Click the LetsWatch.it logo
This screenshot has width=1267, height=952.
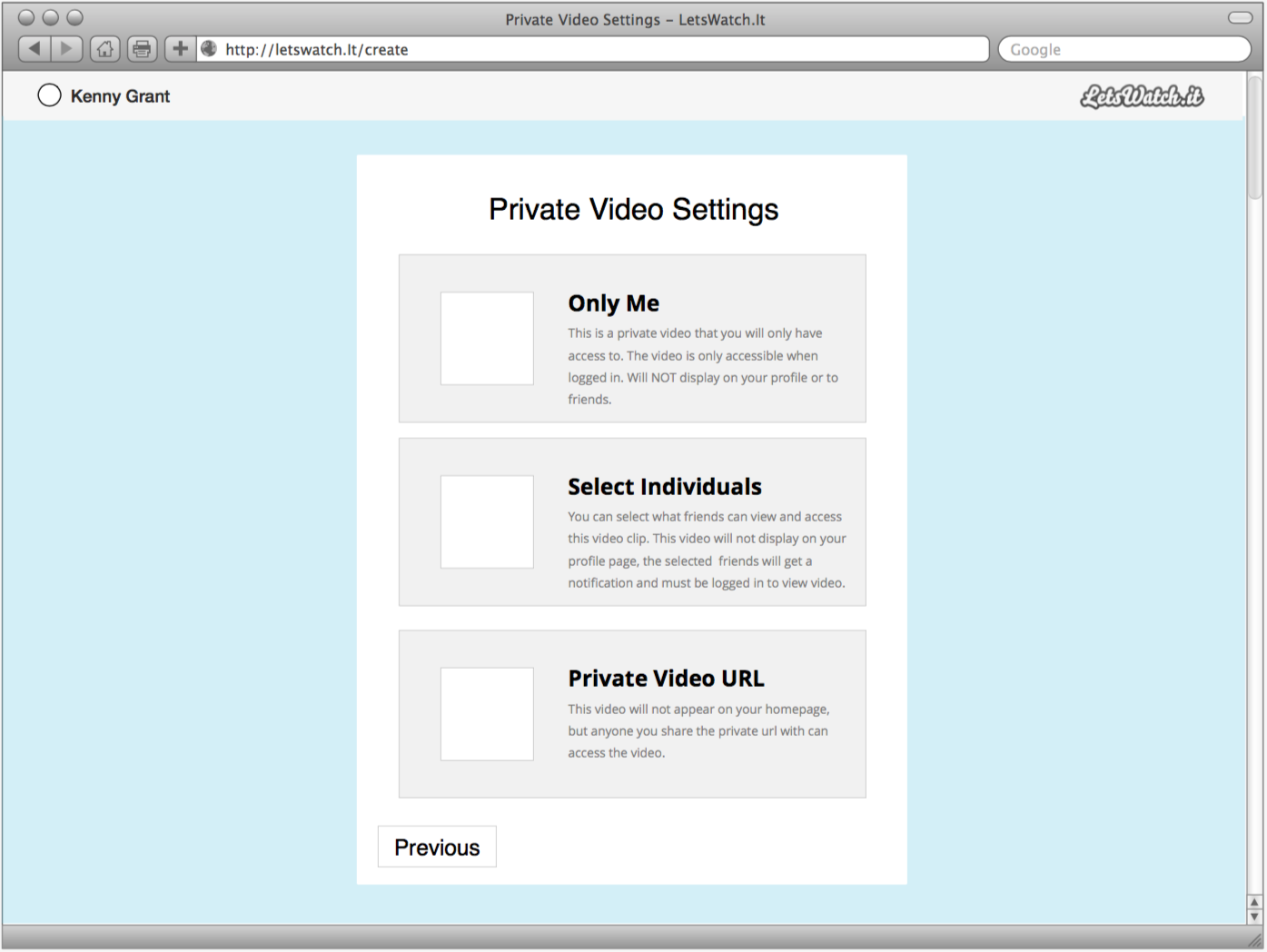[1143, 96]
